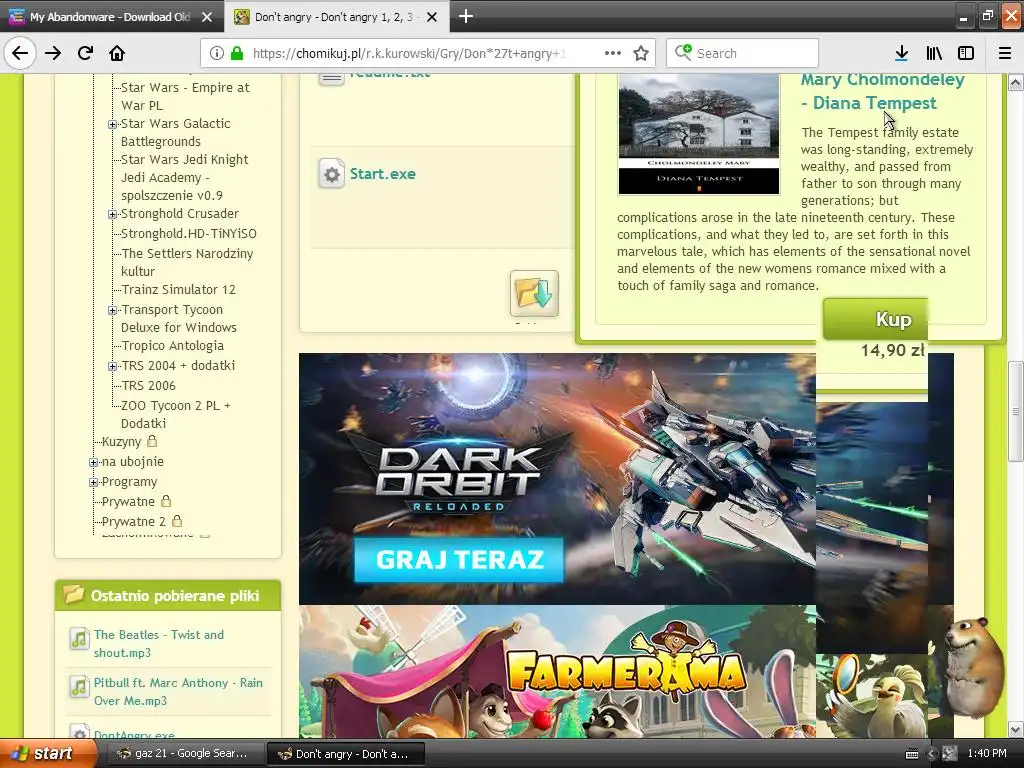Screen dimensions: 1024x768
Task: Open Tropico Antologia folder
Action: coord(172,345)
